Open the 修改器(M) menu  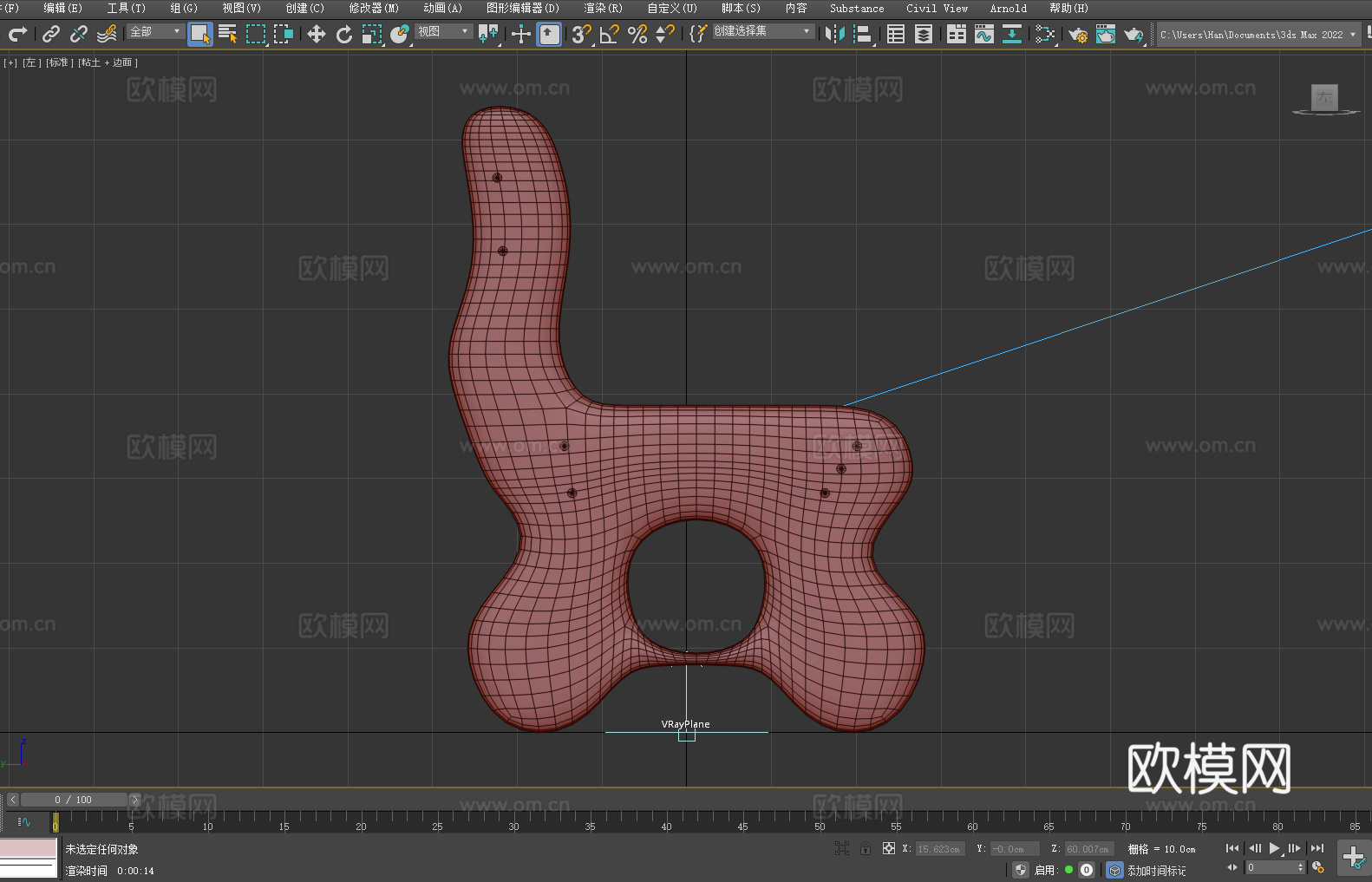(374, 8)
